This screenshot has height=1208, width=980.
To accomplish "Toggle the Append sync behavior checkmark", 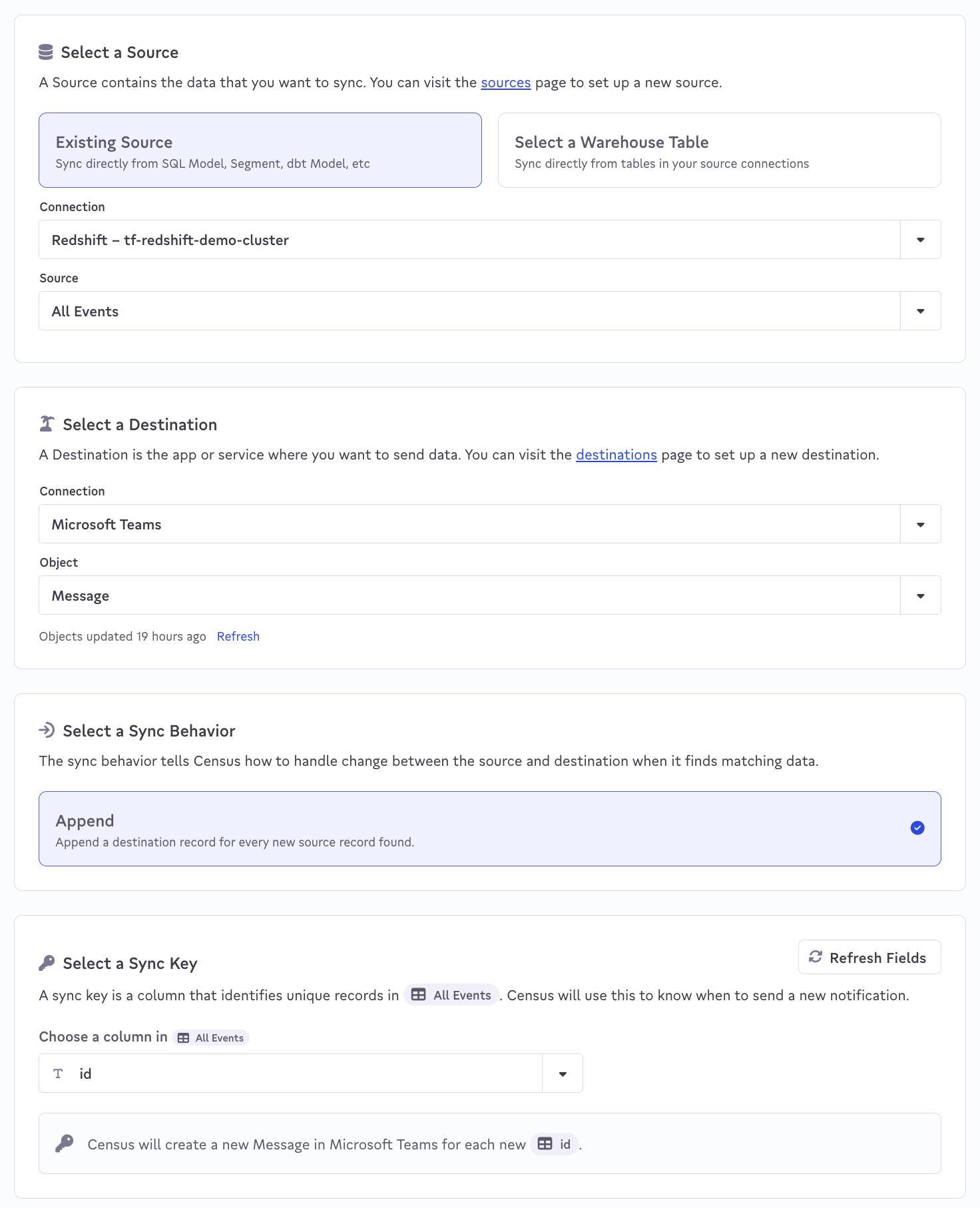I will coord(917,828).
